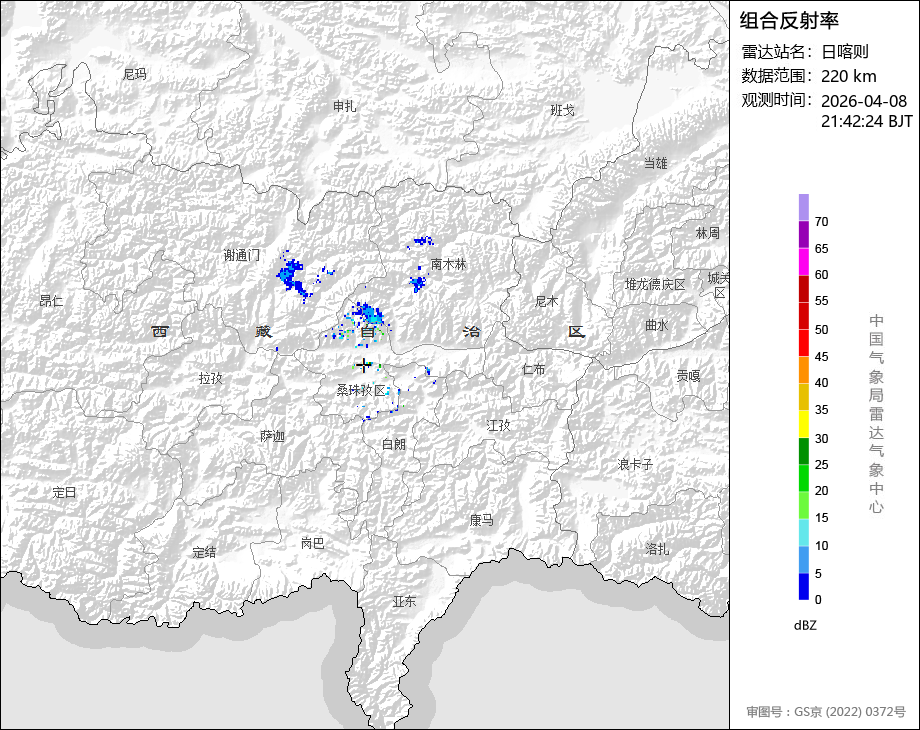Click the radar station cross marker
This screenshot has height=730, width=920.
tap(364, 365)
